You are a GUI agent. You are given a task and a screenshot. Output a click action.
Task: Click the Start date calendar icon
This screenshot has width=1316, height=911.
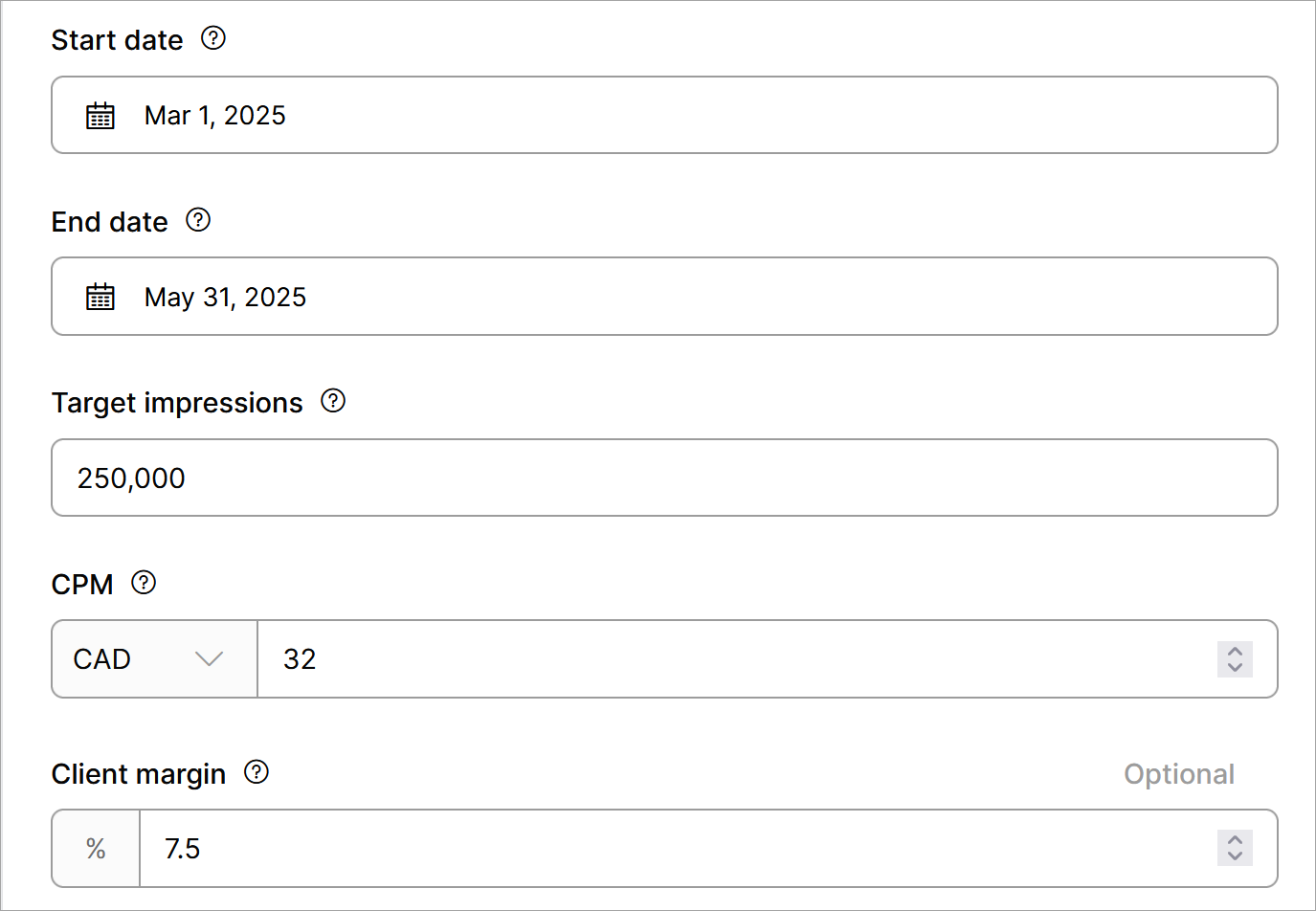(x=100, y=116)
